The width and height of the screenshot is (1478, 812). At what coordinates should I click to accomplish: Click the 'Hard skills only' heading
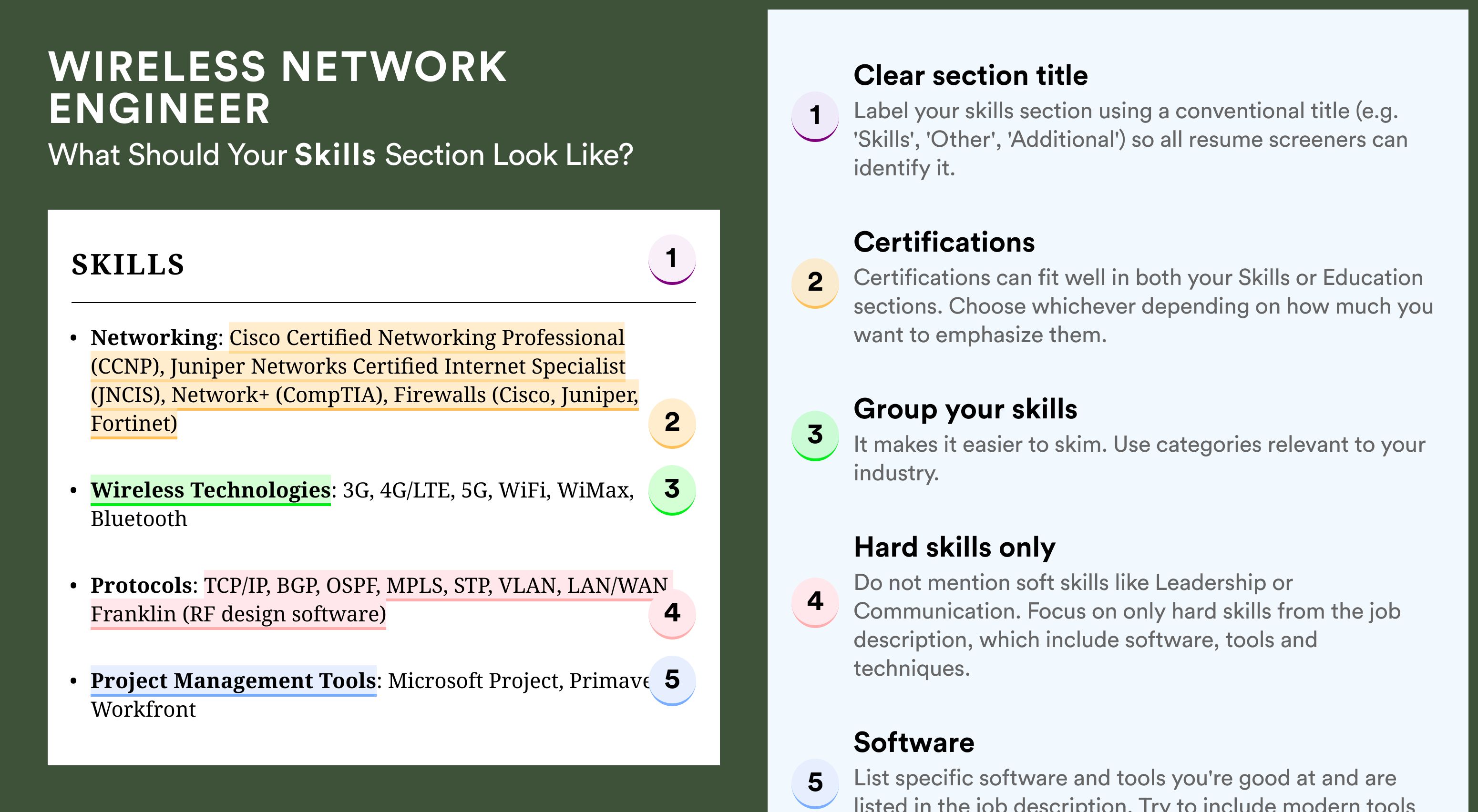pyautogui.click(x=955, y=547)
